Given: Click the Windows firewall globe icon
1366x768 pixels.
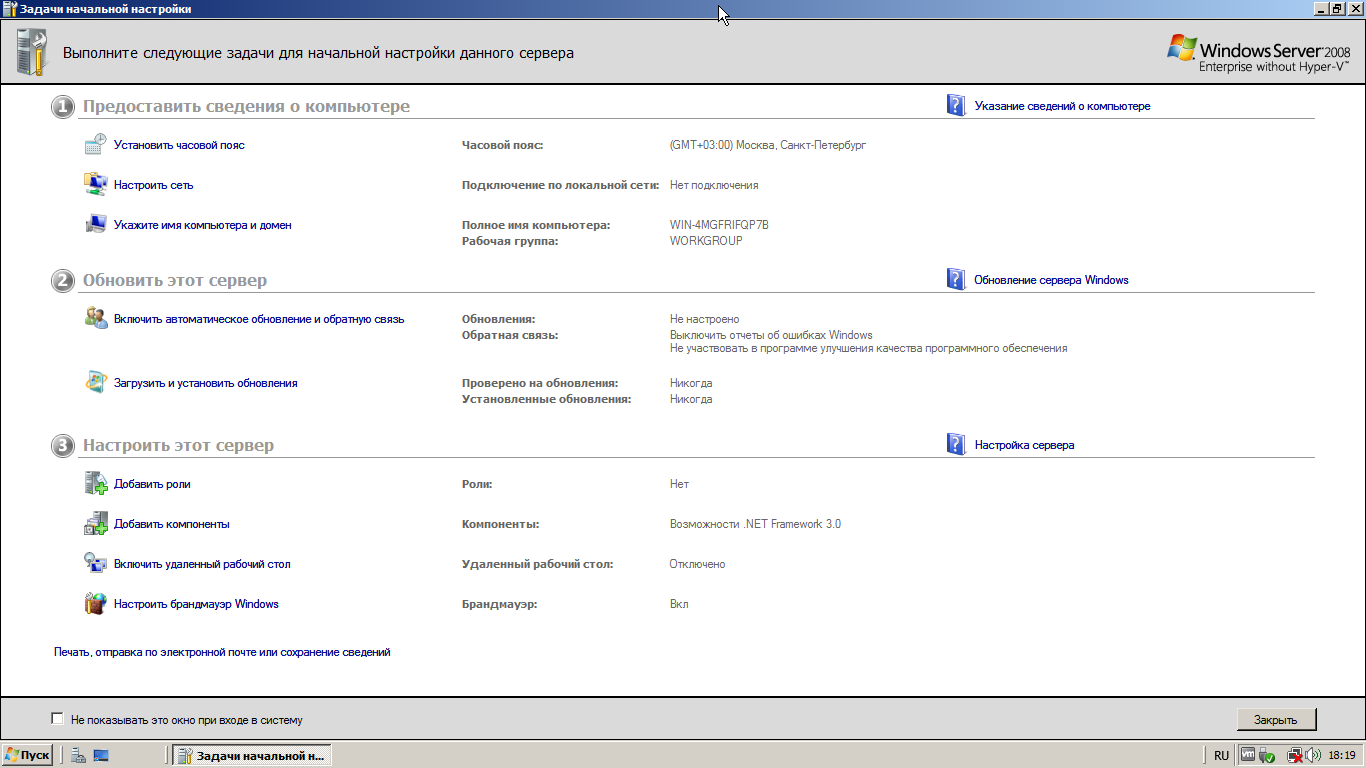Looking at the screenshot, I should [x=95, y=604].
